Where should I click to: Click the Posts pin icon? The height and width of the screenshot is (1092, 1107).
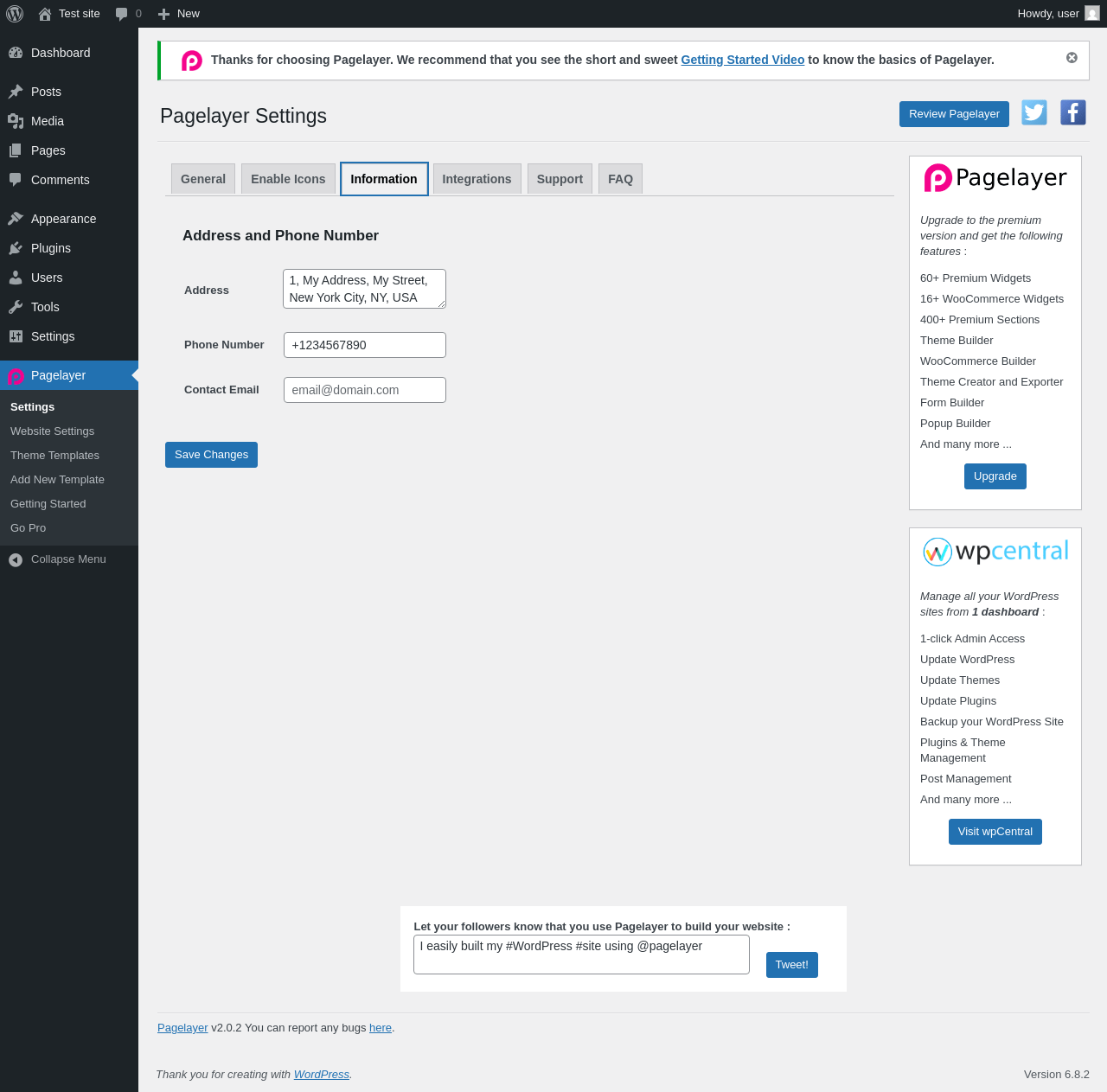16,92
